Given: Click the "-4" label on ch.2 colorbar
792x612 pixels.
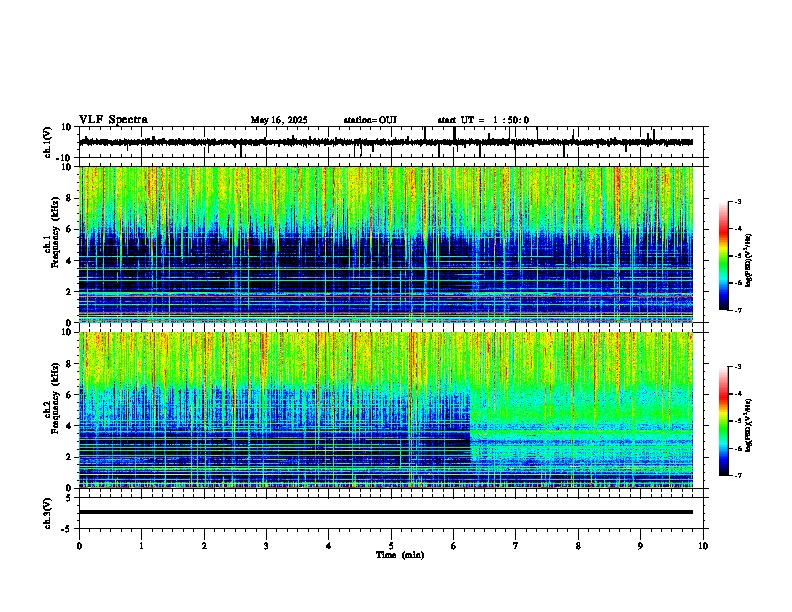Looking at the screenshot, I should pos(738,394).
